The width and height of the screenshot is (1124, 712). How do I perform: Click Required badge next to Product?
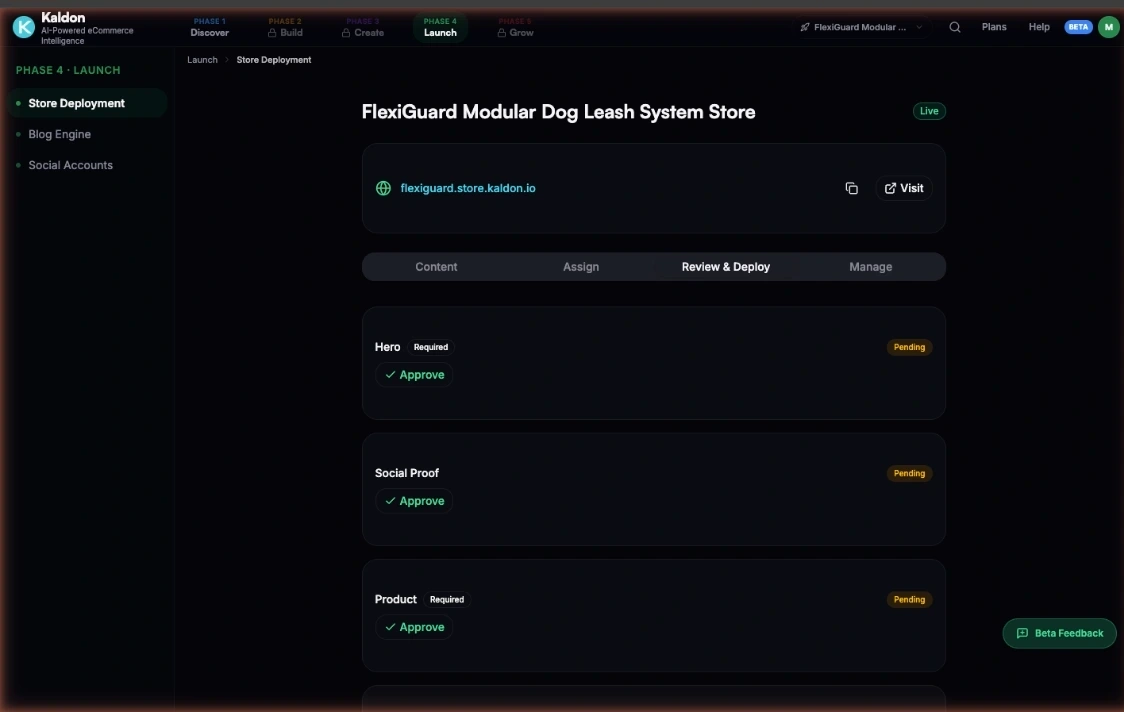[447, 599]
